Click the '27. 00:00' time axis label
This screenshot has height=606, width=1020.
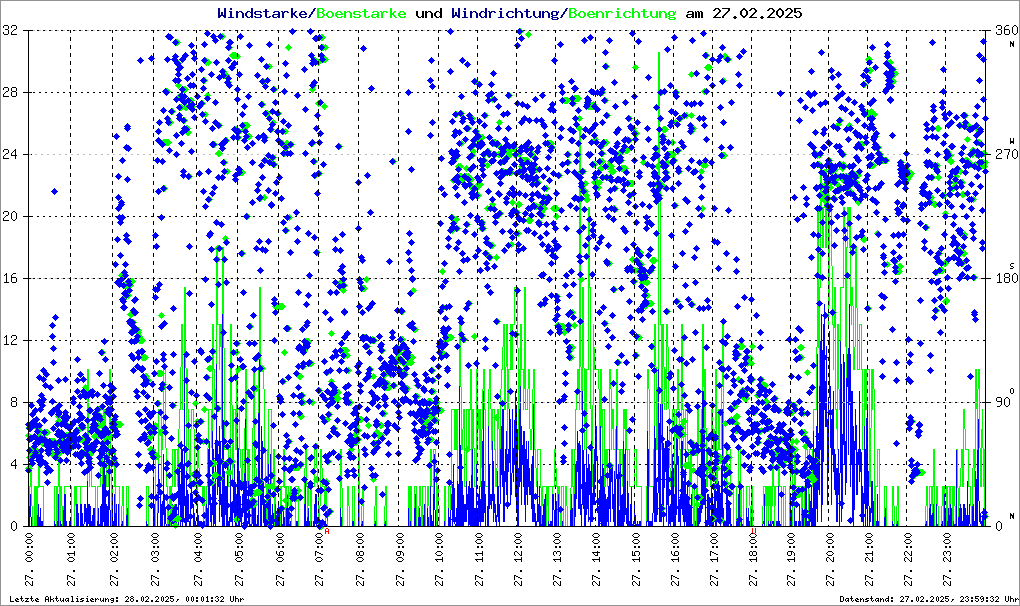33,558
